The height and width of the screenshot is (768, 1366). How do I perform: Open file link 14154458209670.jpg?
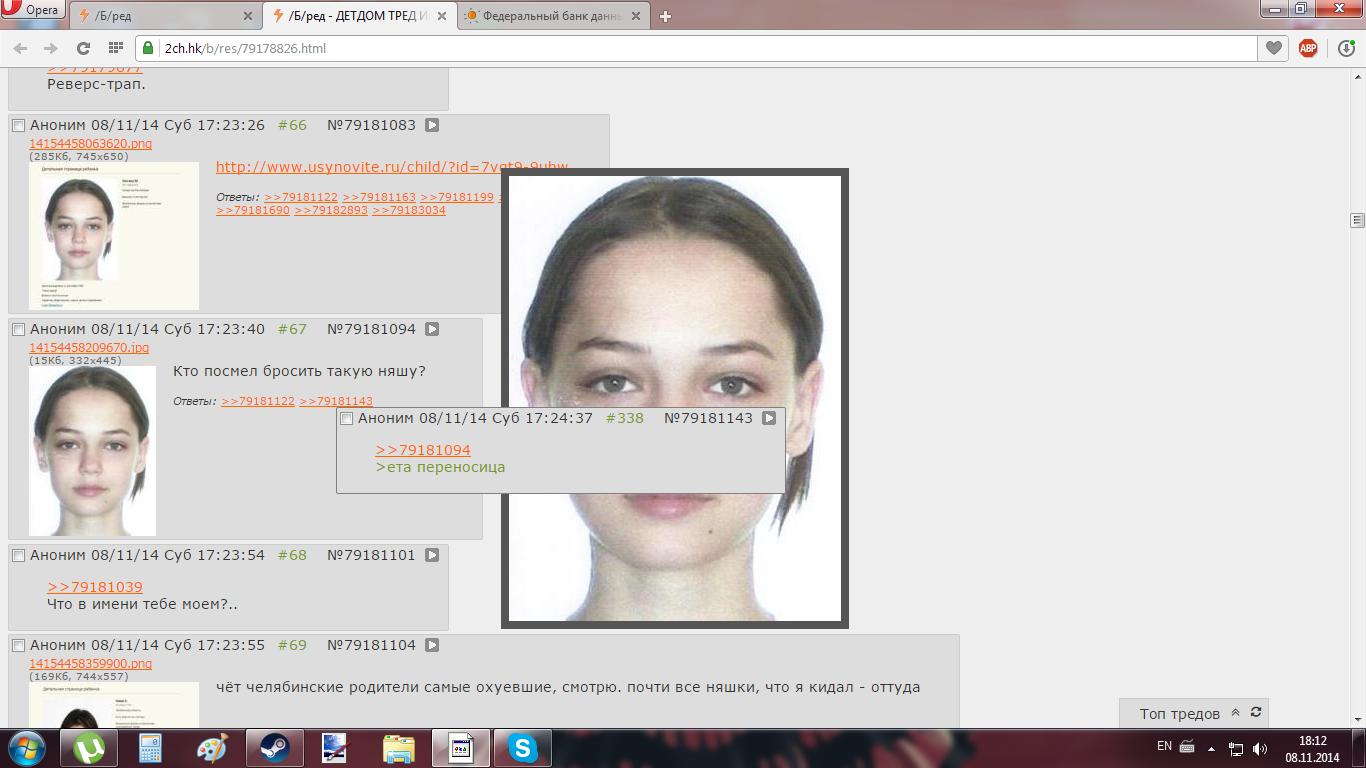89,347
